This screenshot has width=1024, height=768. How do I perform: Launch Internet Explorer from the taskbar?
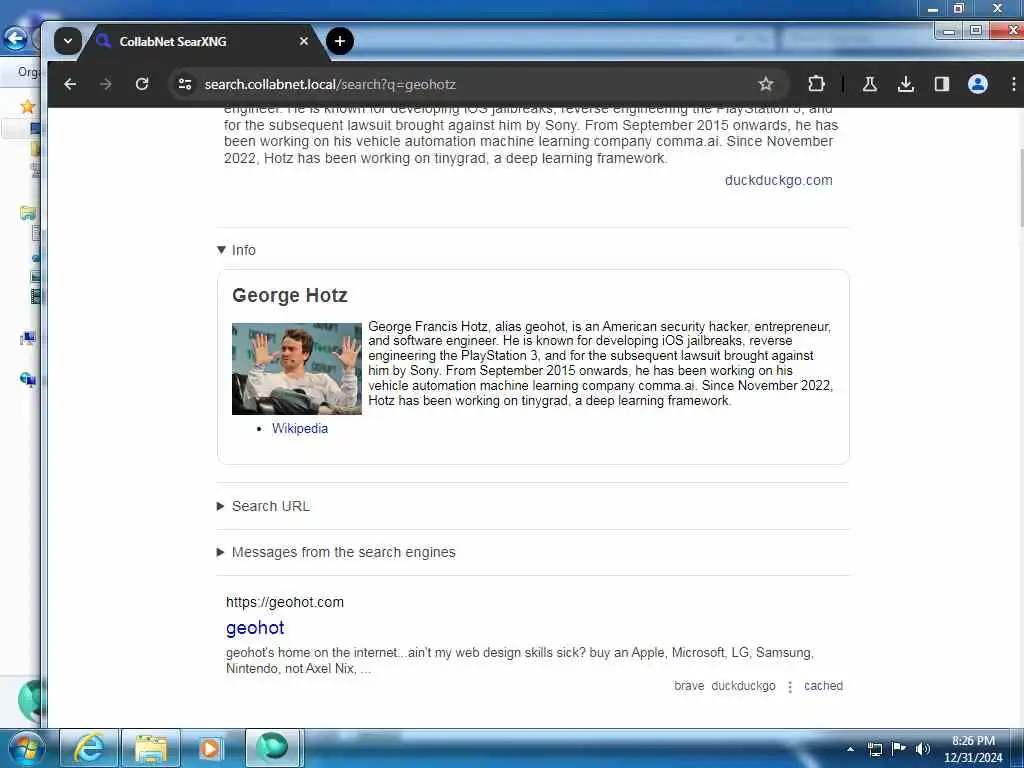89,748
